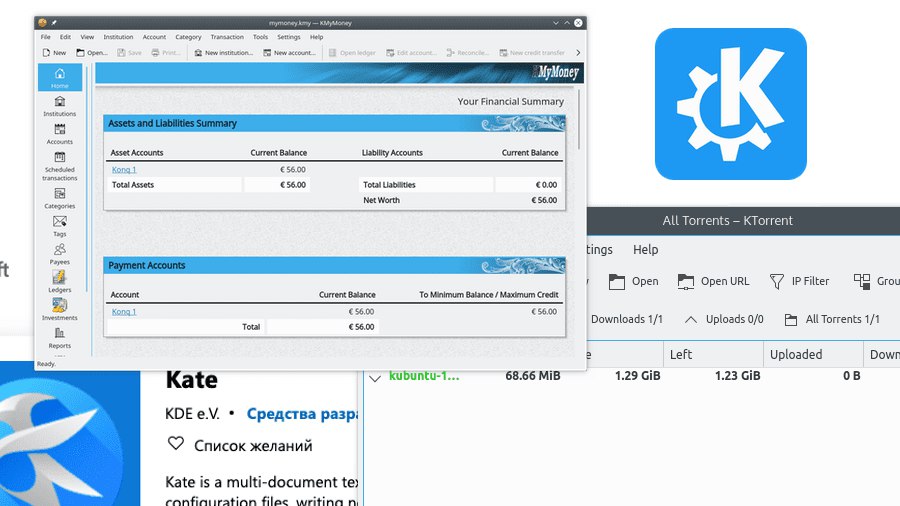Screen dimensions: 900x506
Task: Open Investments view in KMyMoney sidebar
Action: [60, 310]
